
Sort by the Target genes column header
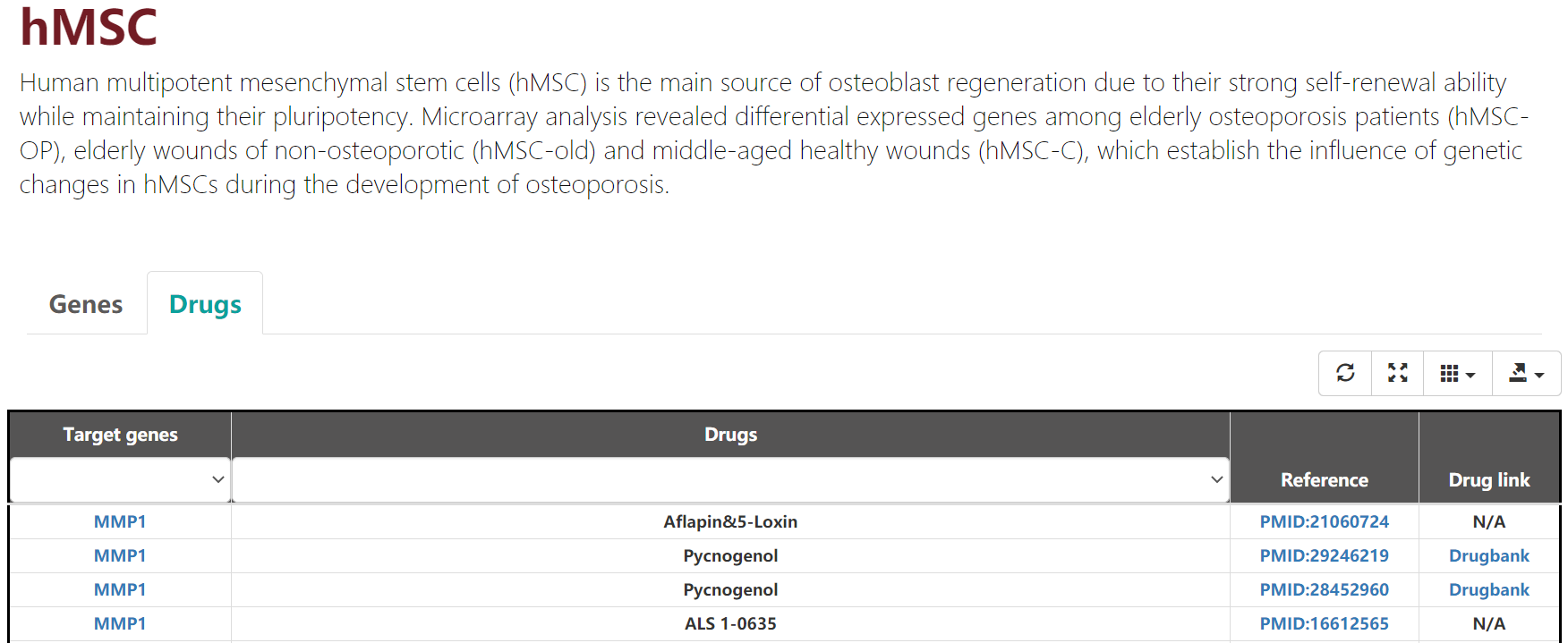coord(120,435)
